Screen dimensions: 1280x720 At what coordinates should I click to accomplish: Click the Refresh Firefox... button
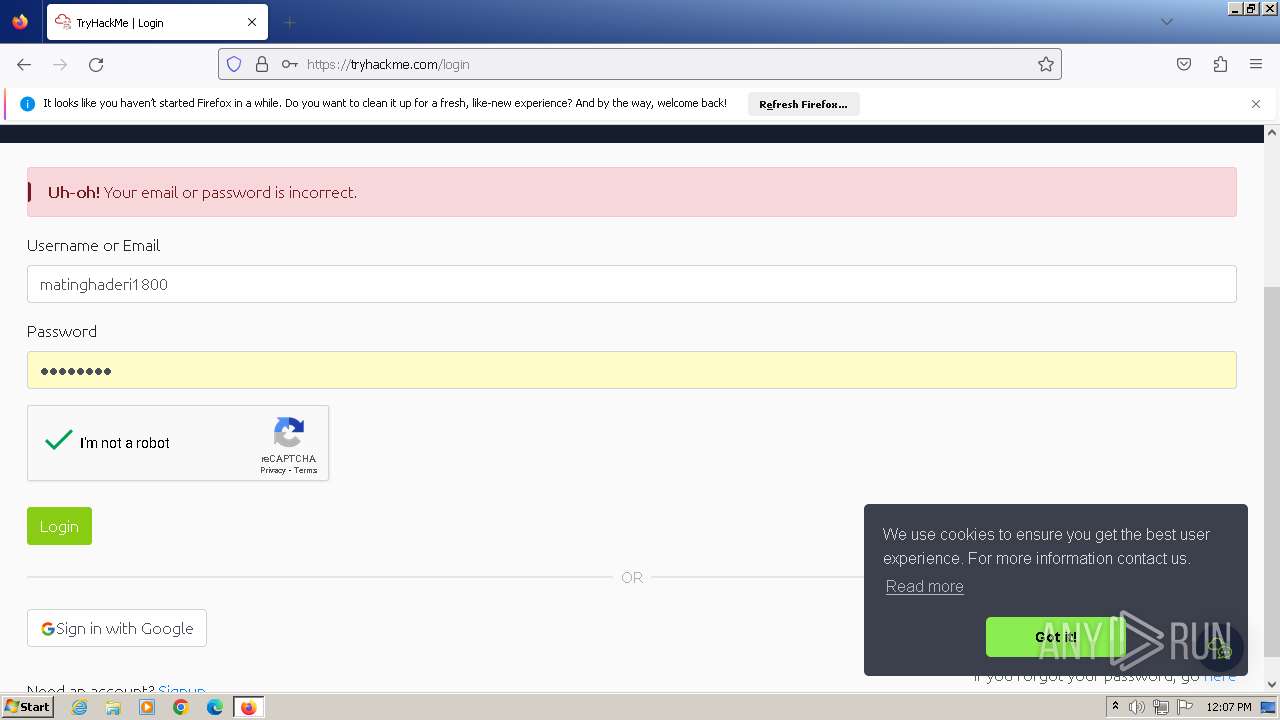pos(803,104)
